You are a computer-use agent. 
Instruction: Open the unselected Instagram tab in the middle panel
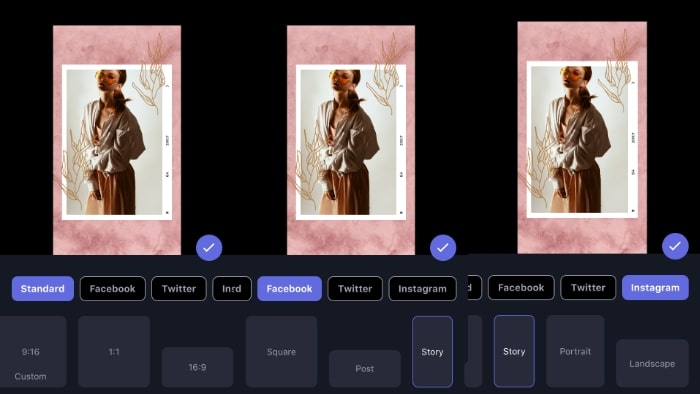click(x=422, y=289)
